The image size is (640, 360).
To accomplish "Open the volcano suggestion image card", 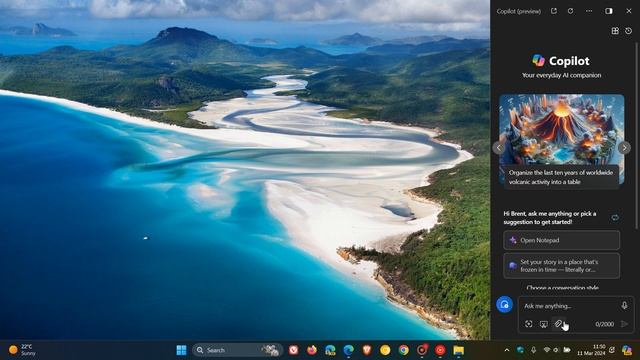I will coord(562,129).
